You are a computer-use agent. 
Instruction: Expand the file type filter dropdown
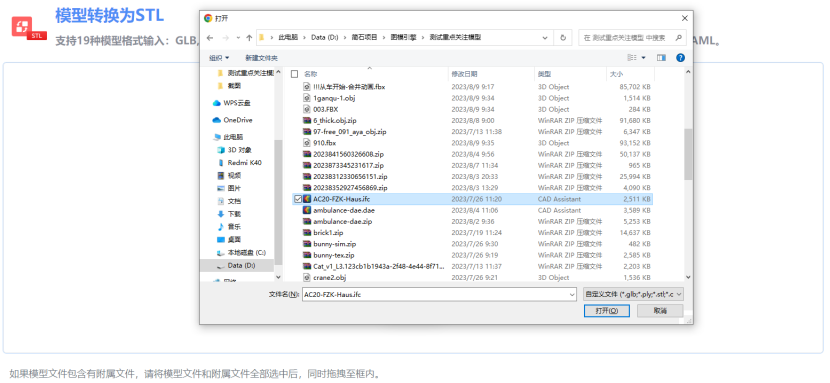pyautogui.click(x=633, y=295)
